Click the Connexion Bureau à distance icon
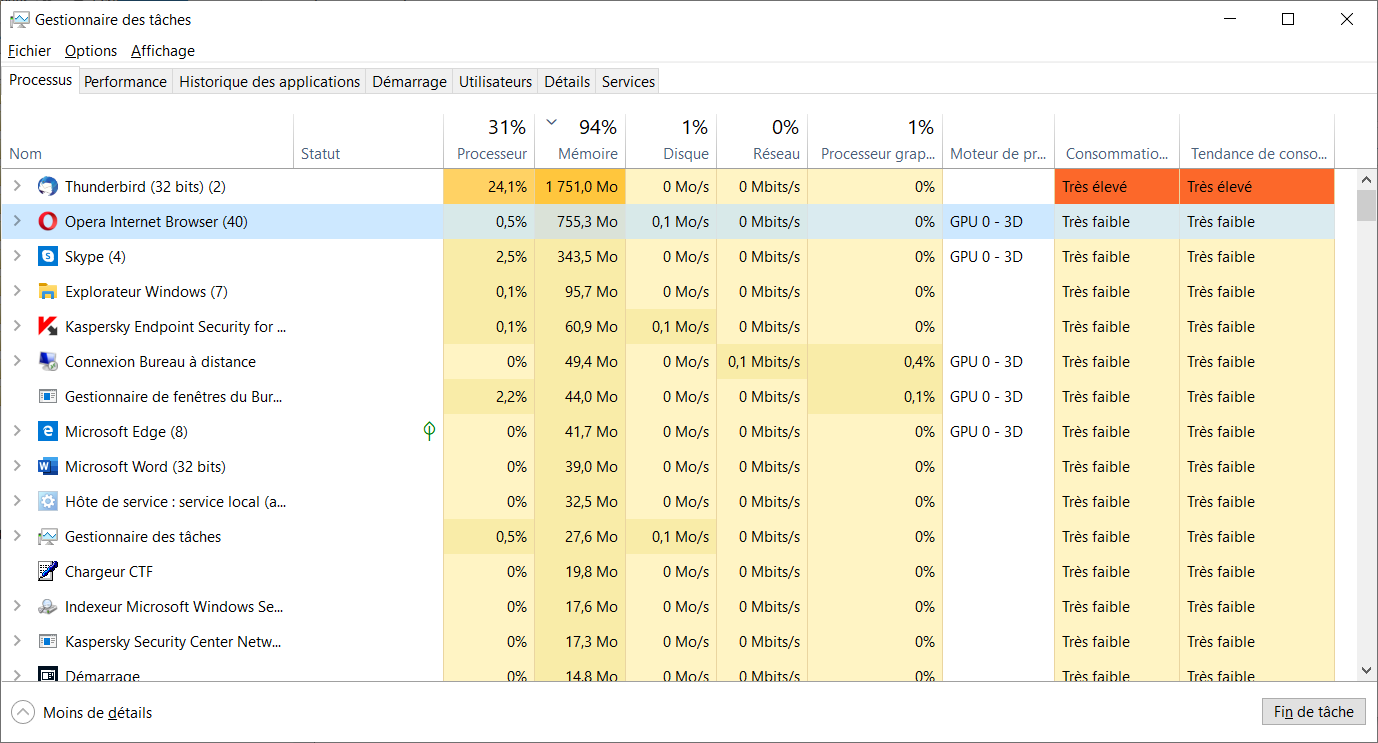1378x743 pixels. point(47,362)
